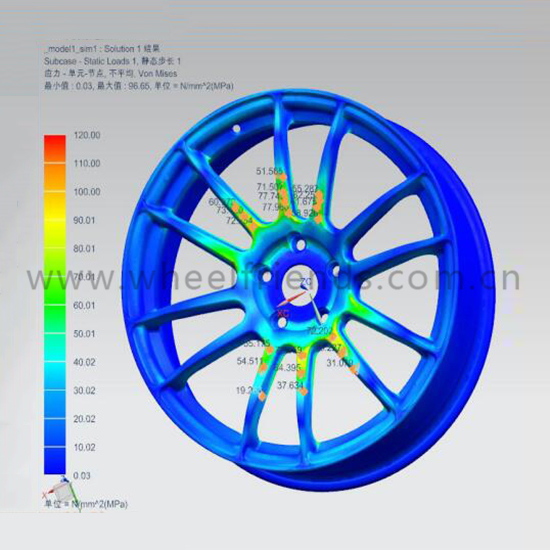Click the Solution 1 result title line
Screen dimensions: 550x550
(x=102, y=48)
